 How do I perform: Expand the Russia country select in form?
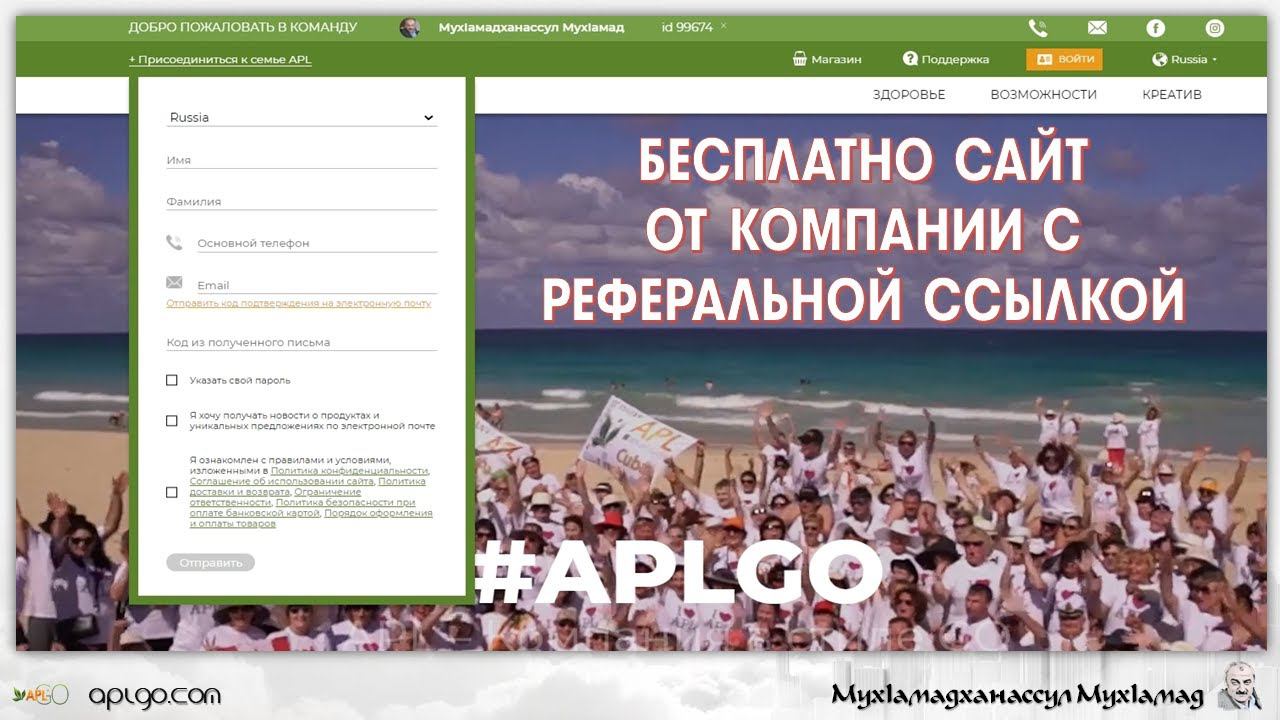click(x=302, y=117)
